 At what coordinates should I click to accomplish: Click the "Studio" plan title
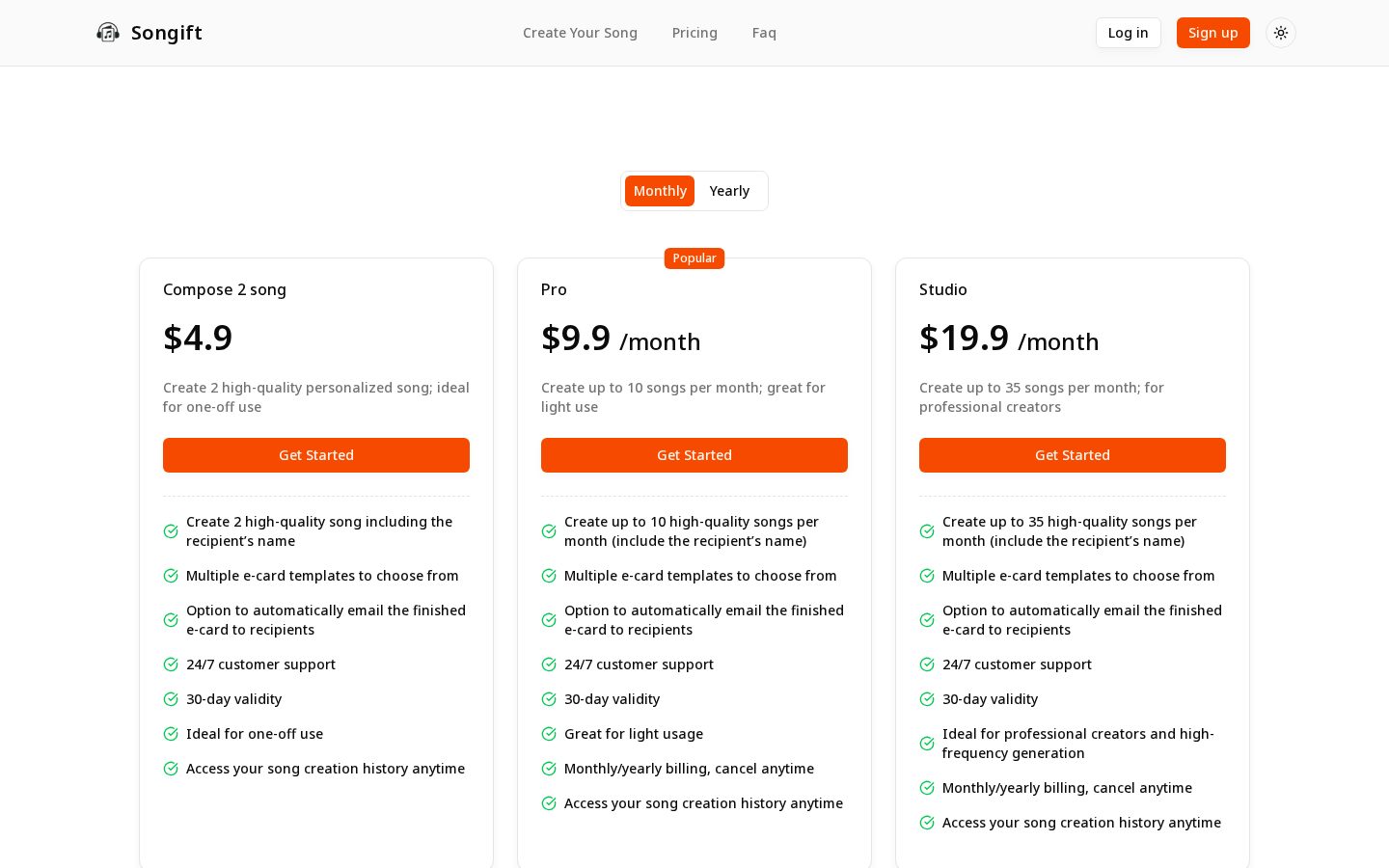(943, 289)
